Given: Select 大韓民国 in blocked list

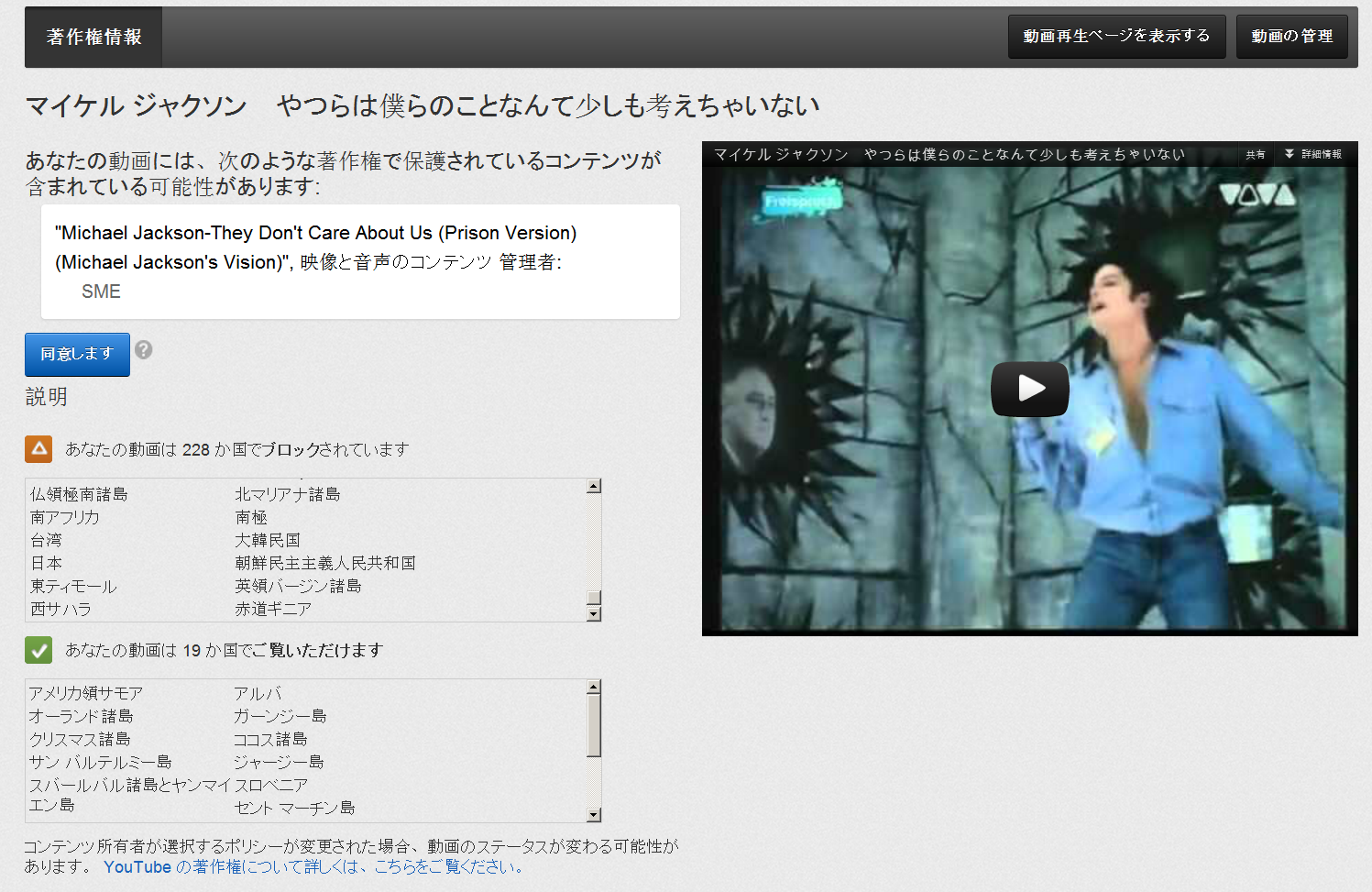Looking at the screenshot, I should coord(268,540).
